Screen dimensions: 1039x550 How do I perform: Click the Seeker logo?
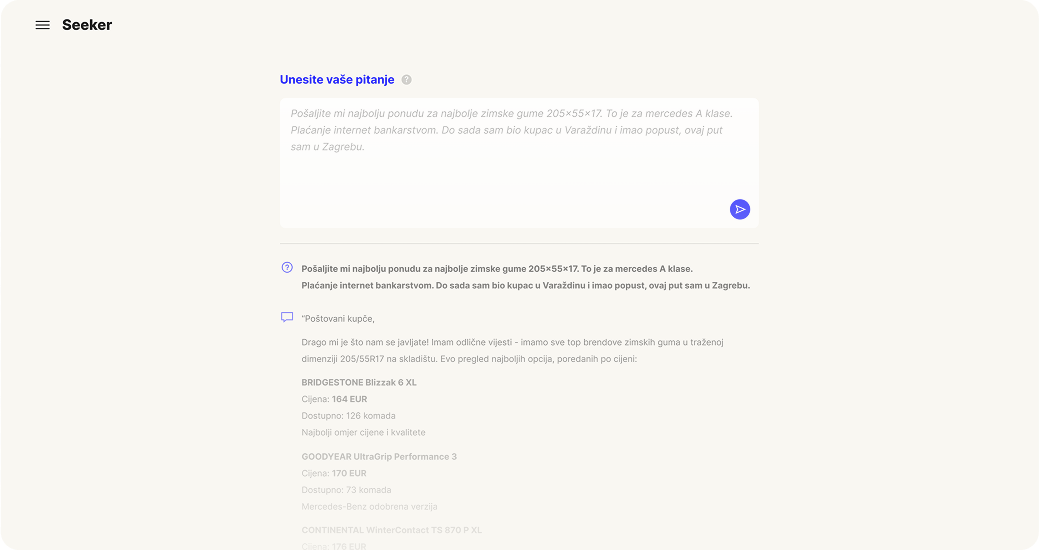coord(87,25)
